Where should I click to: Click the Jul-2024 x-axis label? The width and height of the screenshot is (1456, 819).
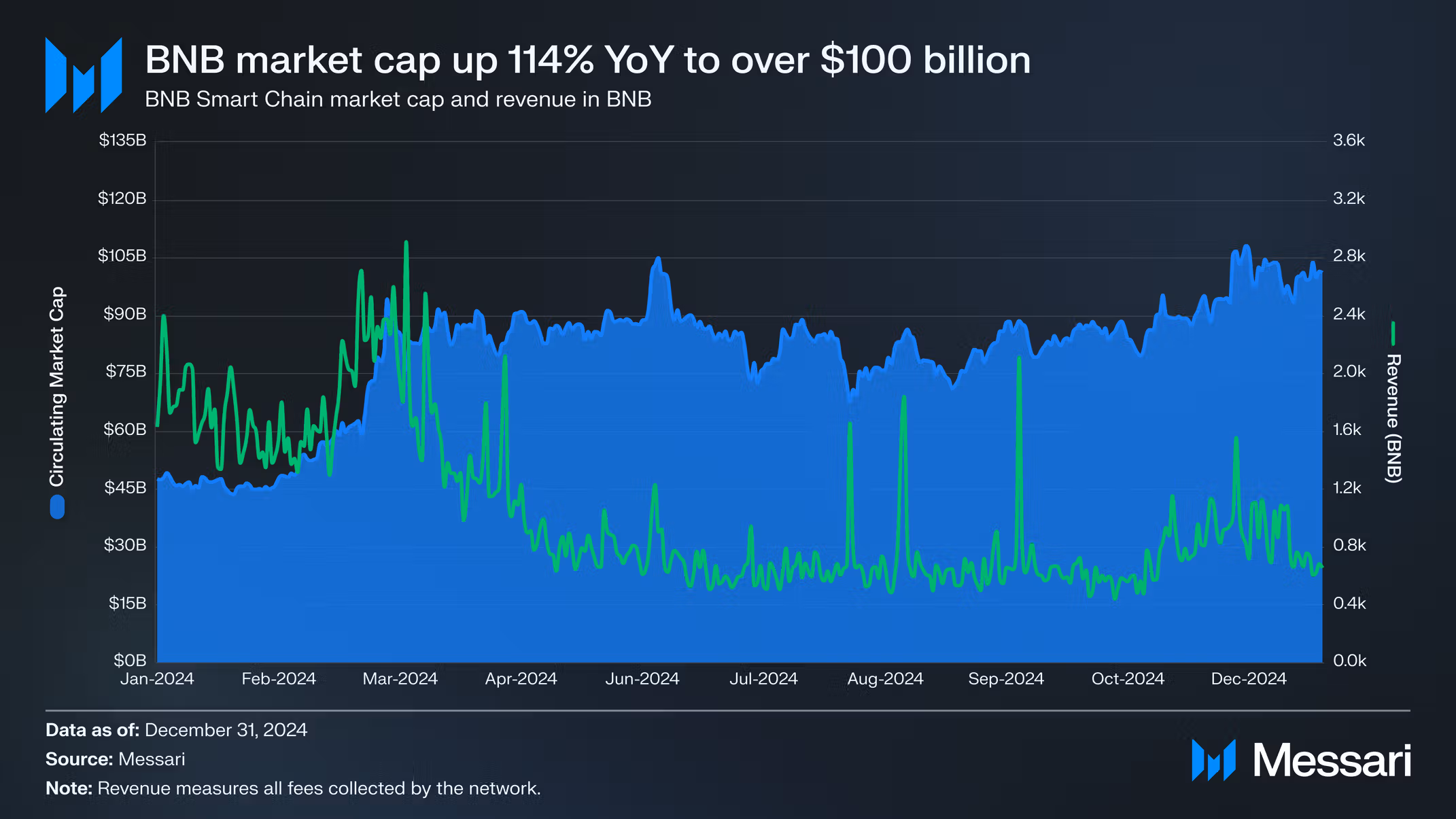(763, 679)
